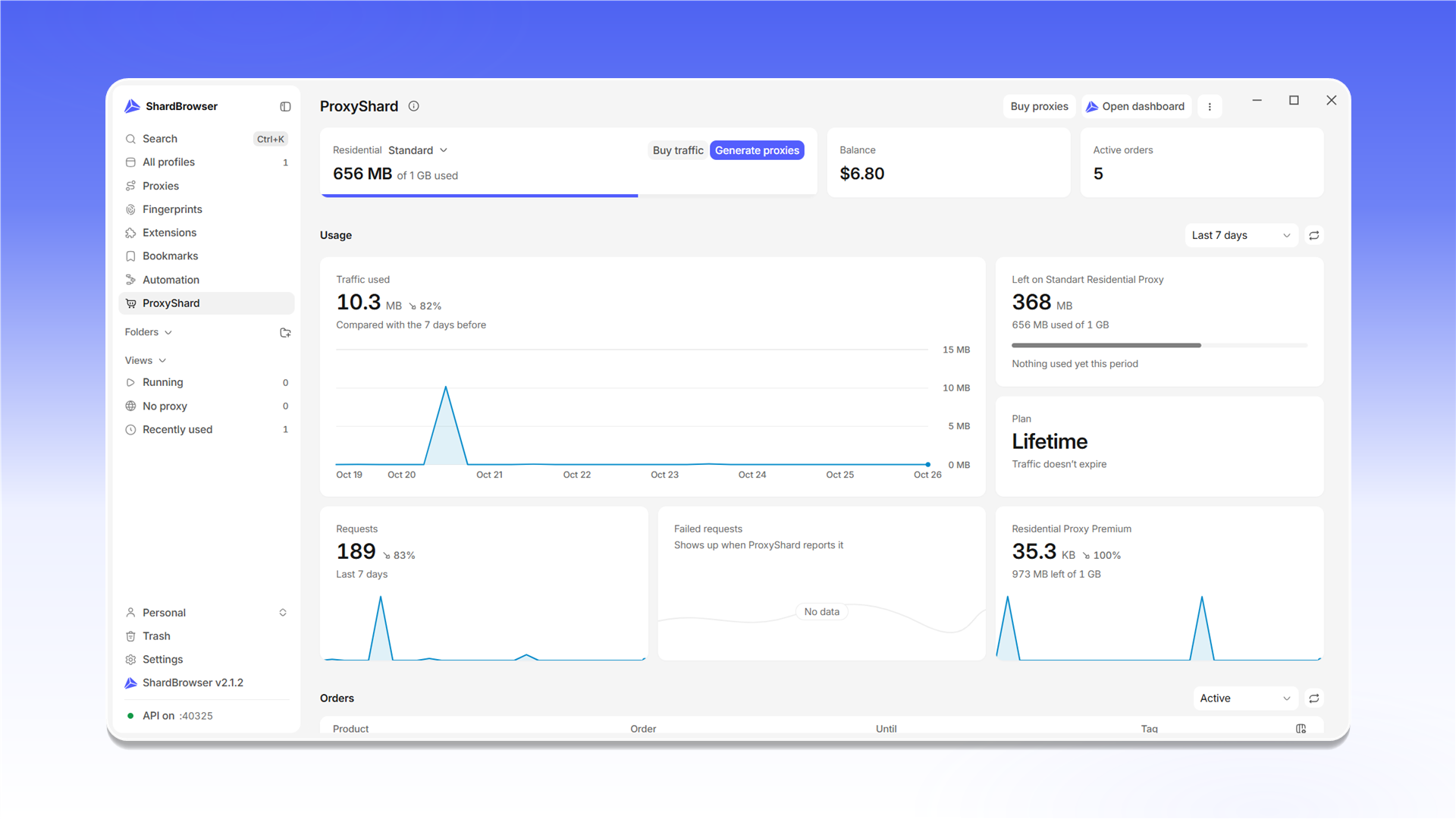Screen dimensions: 1456x819
Task: Refresh the Usage statistics
Action: pyautogui.click(x=1314, y=236)
